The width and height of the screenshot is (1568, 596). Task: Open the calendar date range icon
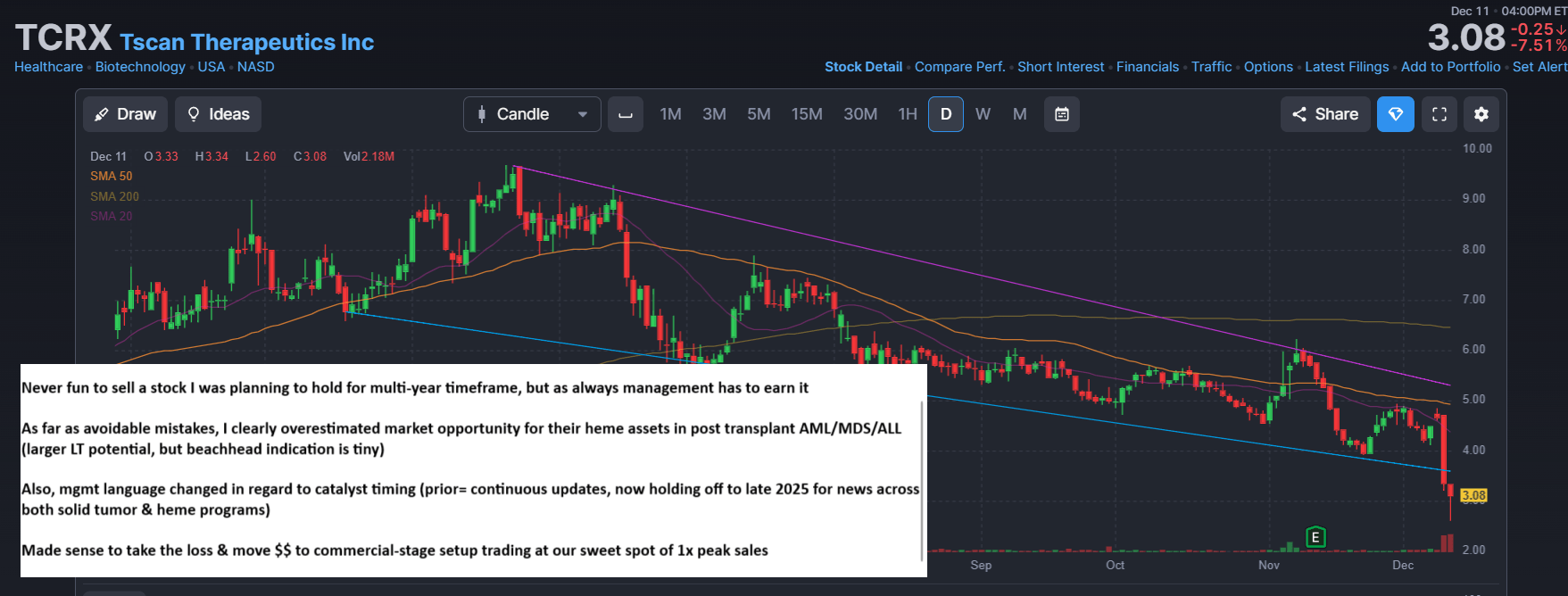pyautogui.click(x=1062, y=114)
